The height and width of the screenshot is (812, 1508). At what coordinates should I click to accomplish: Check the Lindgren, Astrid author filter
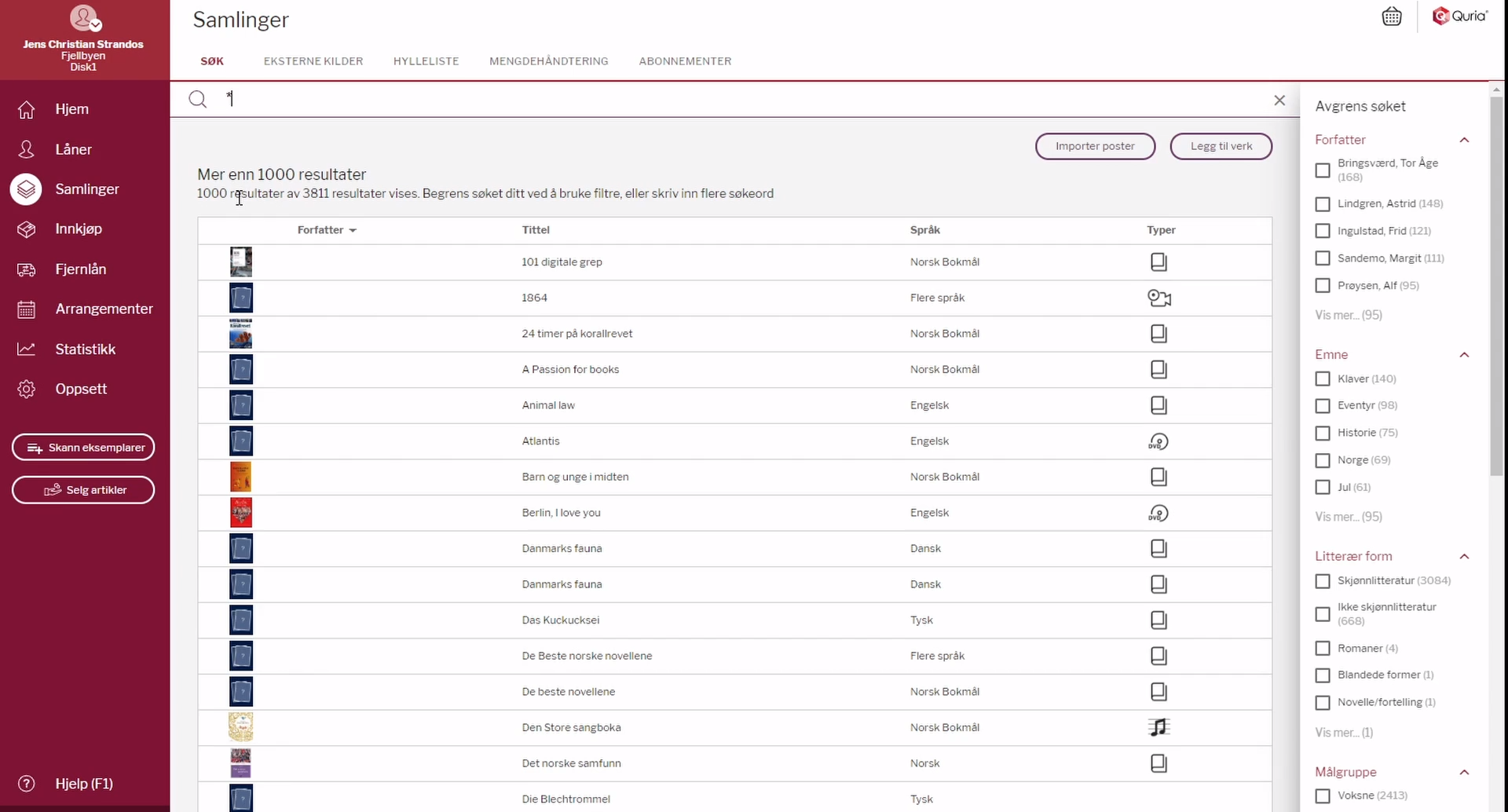(x=1323, y=204)
